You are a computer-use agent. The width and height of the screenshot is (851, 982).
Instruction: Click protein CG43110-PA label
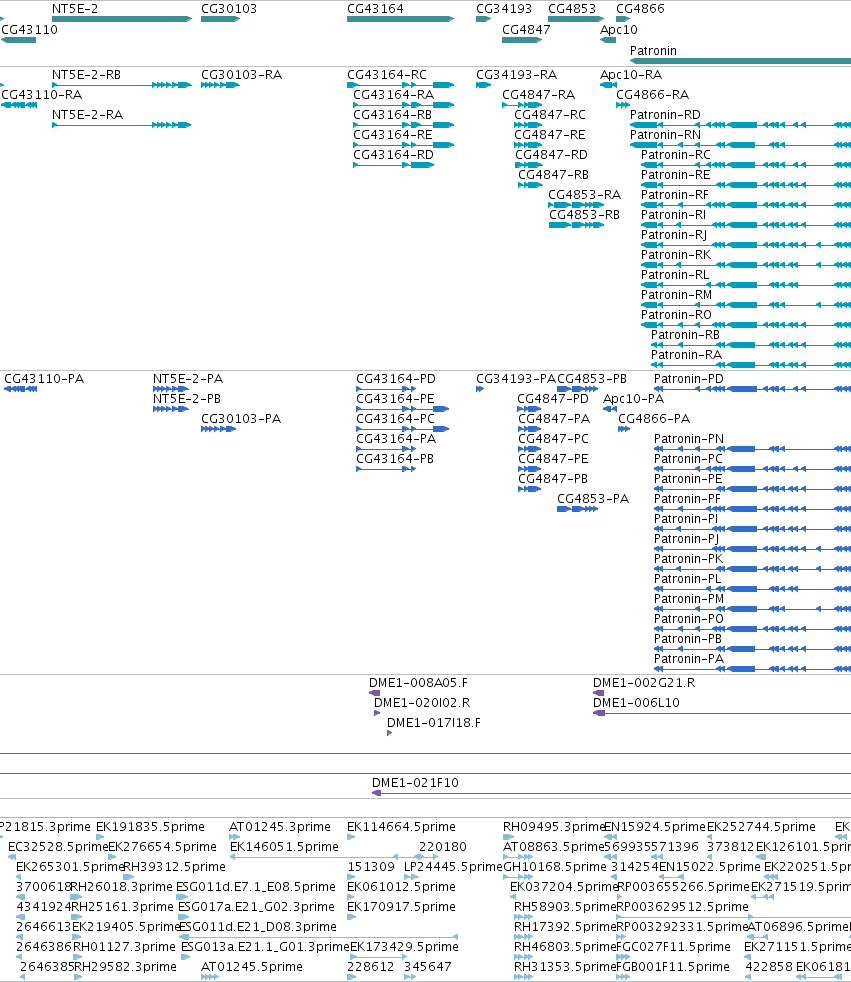[44, 379]
